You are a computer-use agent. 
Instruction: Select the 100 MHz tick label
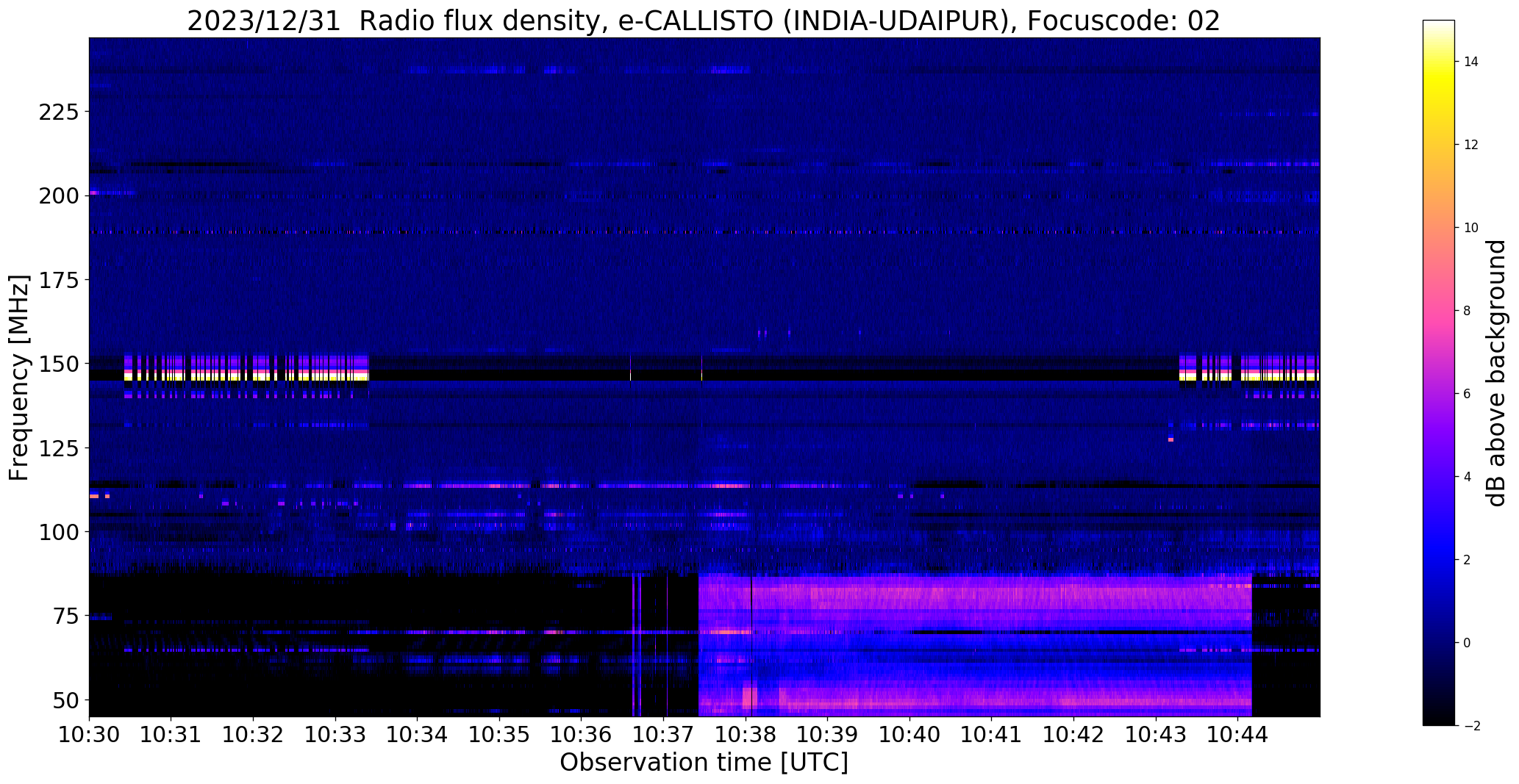pos(58,531)
